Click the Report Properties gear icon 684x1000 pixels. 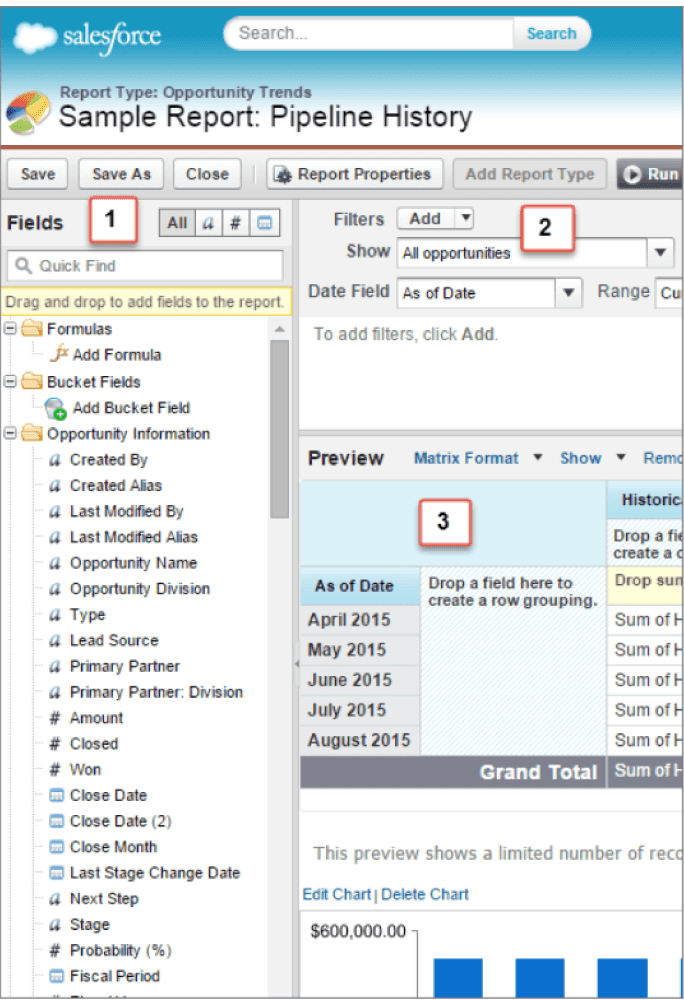pos(281,174)
